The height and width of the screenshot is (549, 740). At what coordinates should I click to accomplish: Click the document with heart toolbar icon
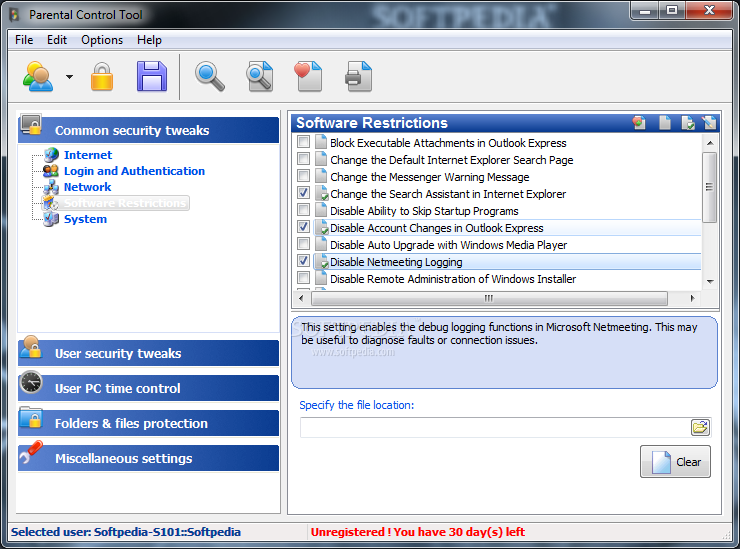pyautogui.click(x=308, y=76)
